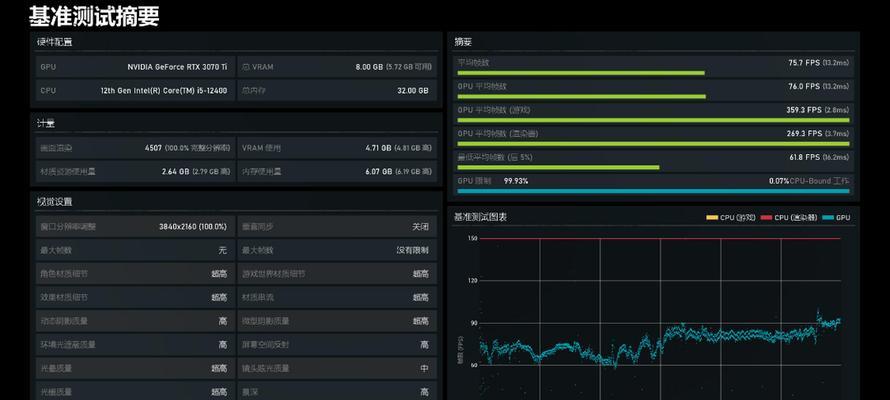This screenshot has height=400, width=890.
Task: Click the 游戏世界材质细节 setting row
Action: click(x=337, y=274)
